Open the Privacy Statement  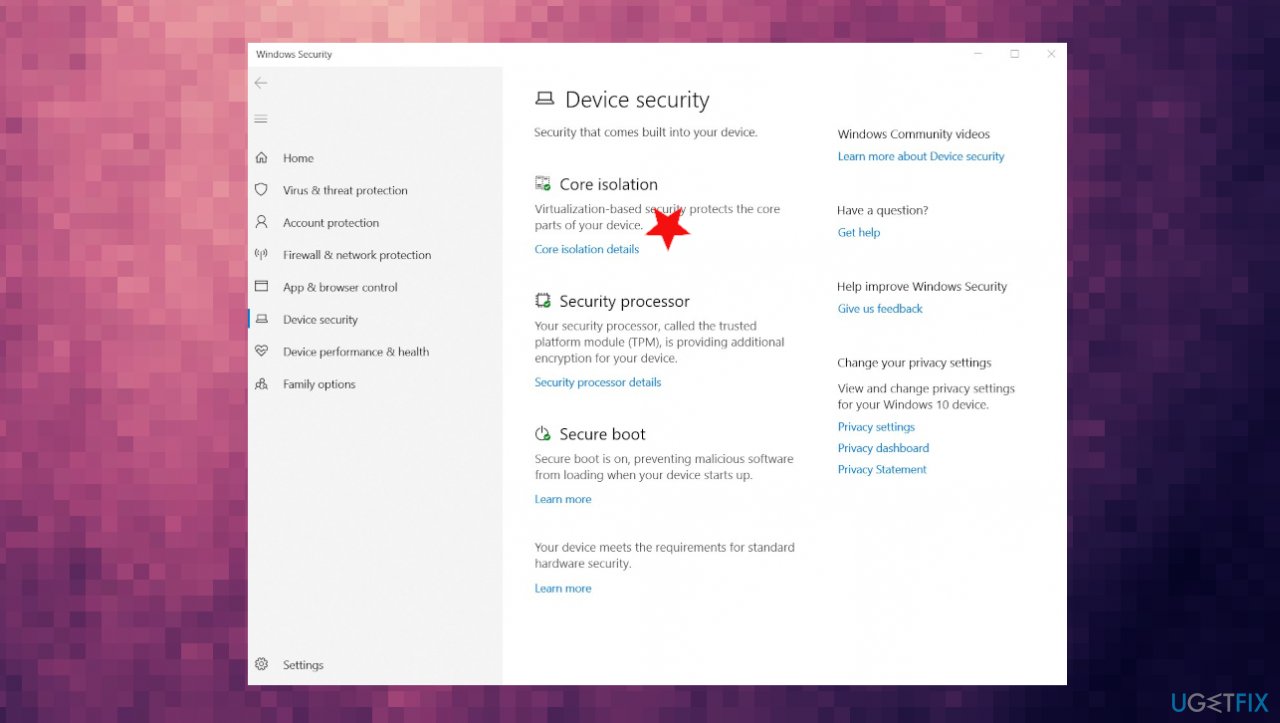(x=881, y=469)
